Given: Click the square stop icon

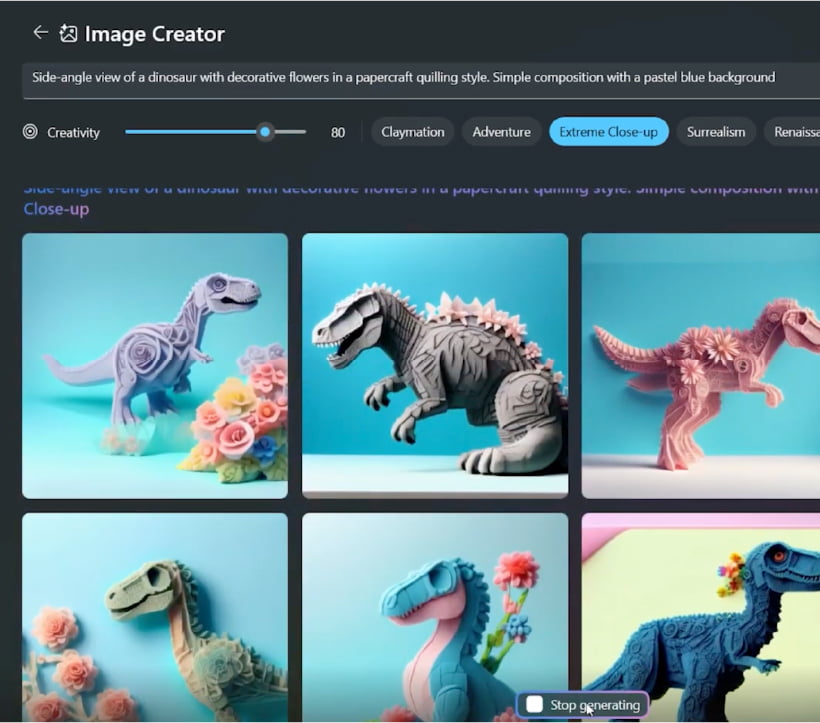Looking at the screenshot, I should [x=534, y=705].
